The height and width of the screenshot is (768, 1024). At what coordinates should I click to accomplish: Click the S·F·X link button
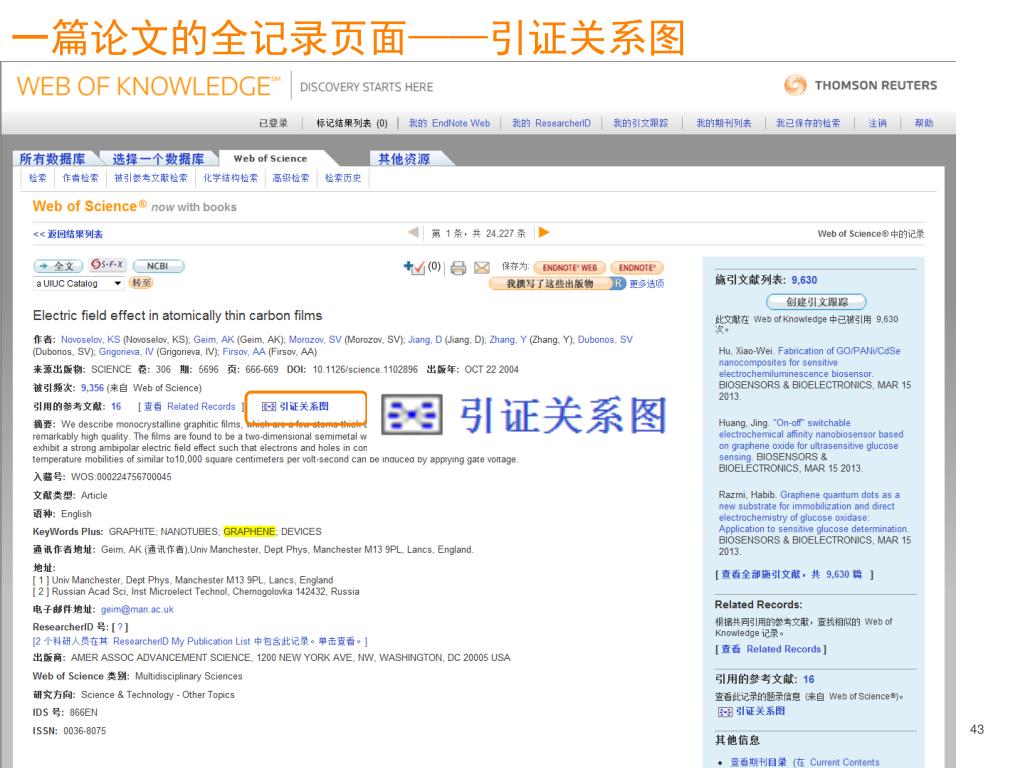(108, 264)
